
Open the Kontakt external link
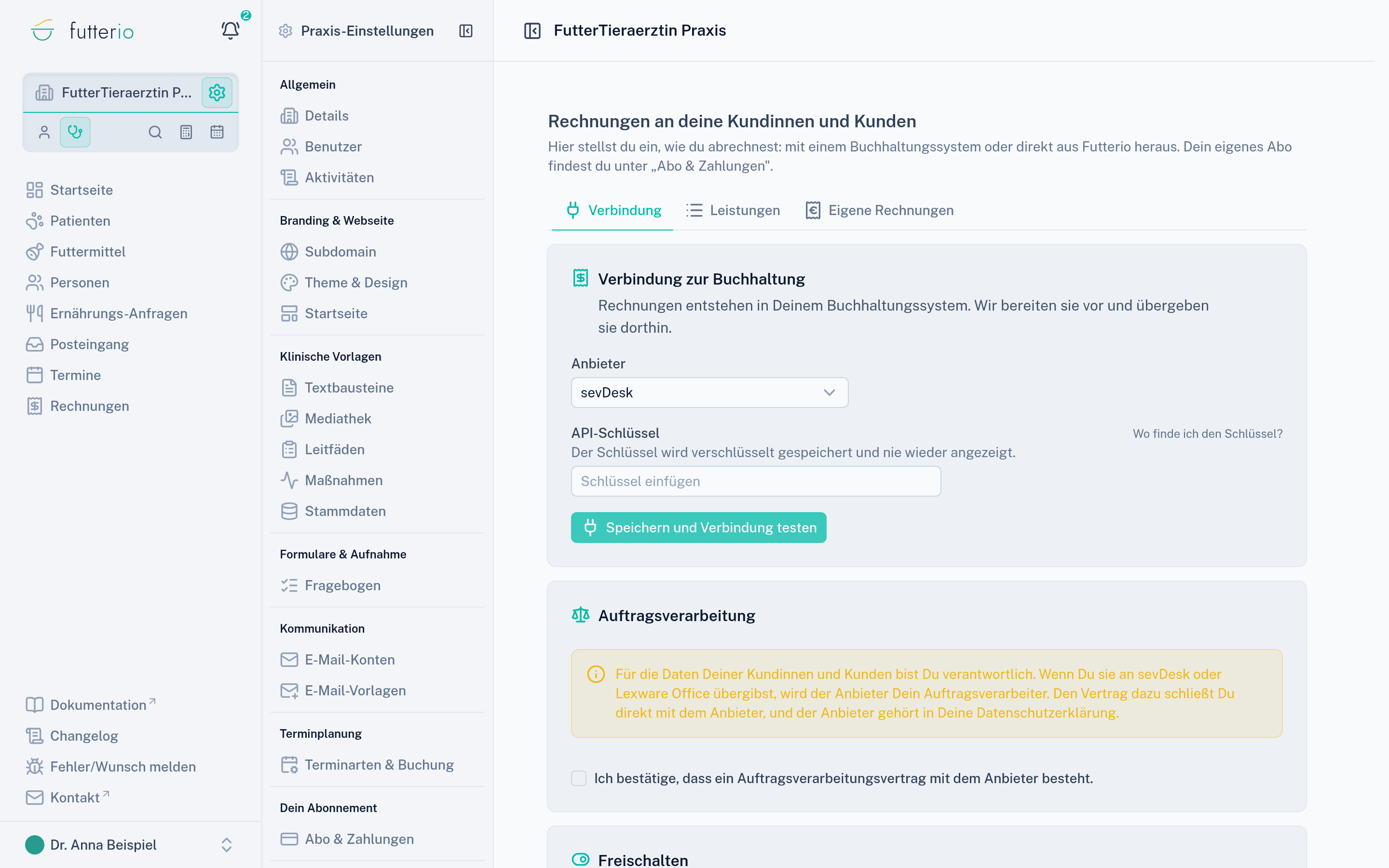tap(67, 798)
